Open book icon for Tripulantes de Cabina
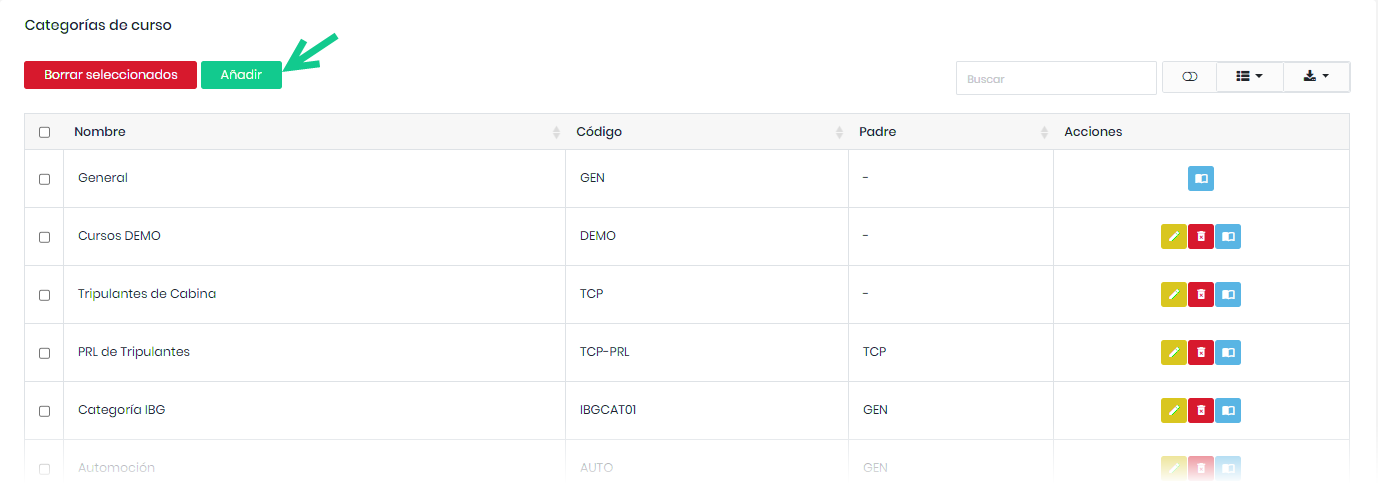This screenshot has height=484, width=1378. (1228, 295)
